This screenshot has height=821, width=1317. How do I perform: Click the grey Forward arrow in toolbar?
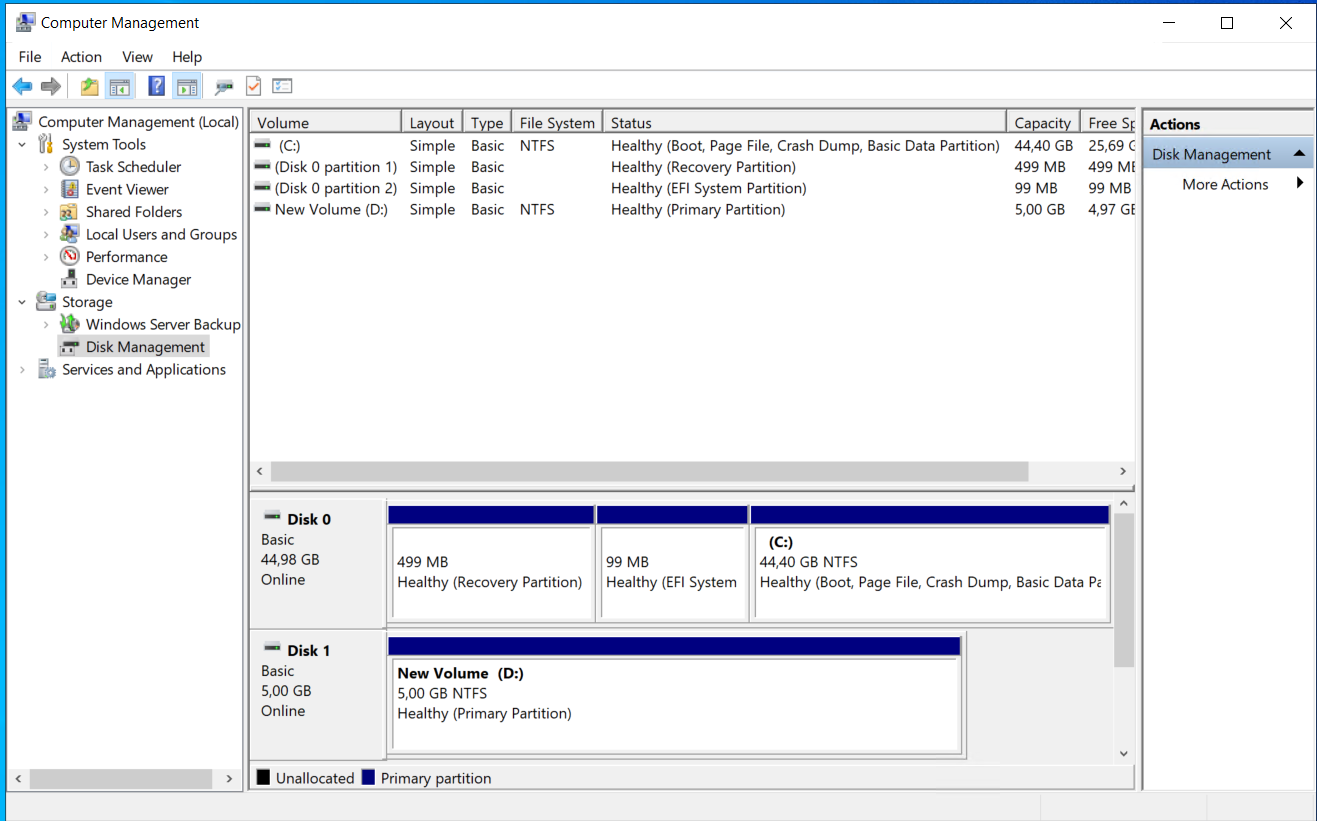click(51, 87)
